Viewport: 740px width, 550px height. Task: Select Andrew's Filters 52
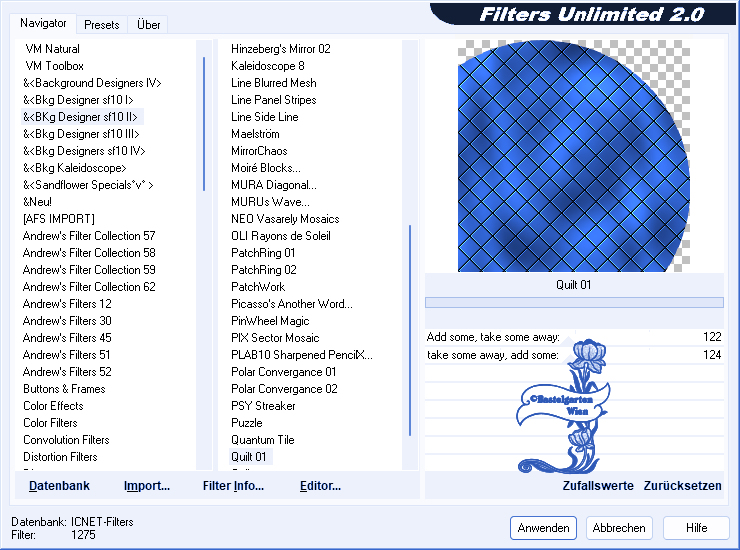point(67,372)
